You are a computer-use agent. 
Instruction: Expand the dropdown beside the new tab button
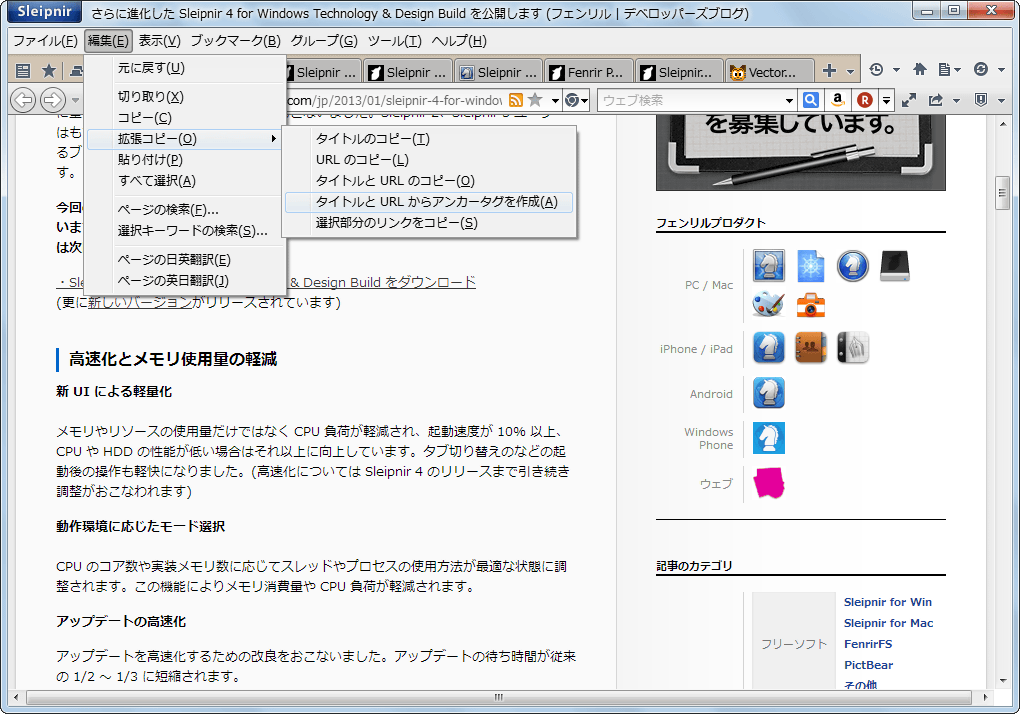[850, 71]
